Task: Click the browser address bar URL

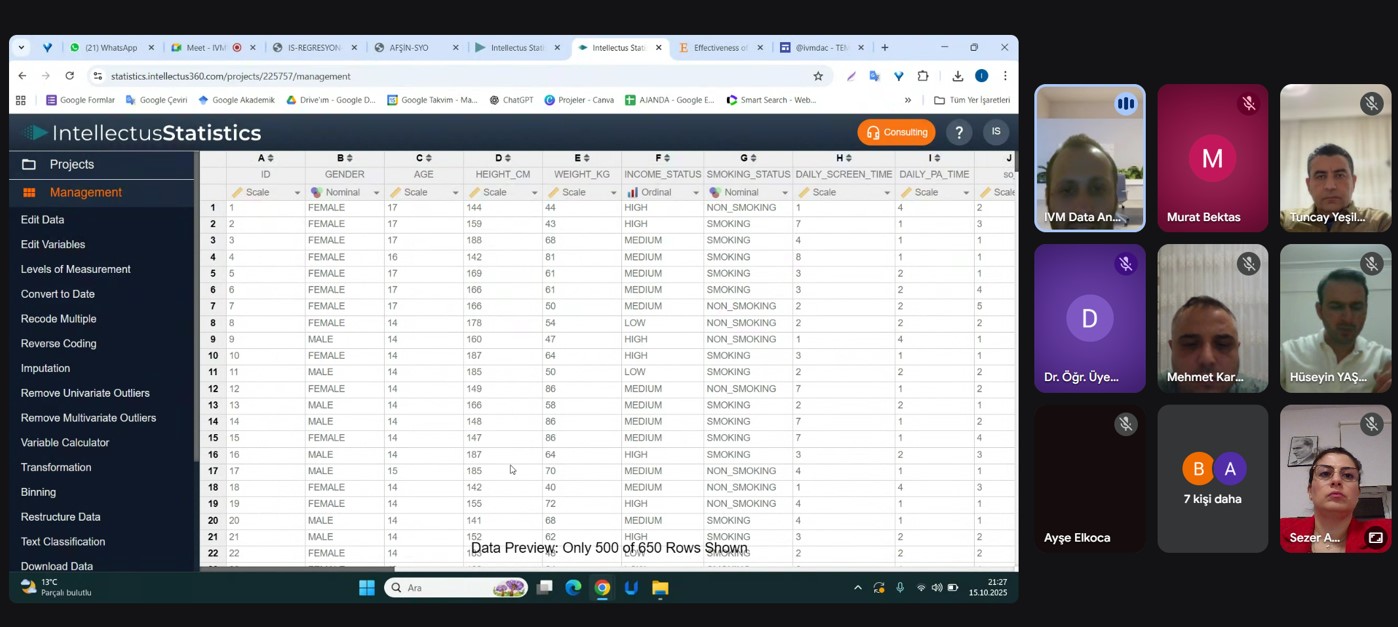Action: 230,76
